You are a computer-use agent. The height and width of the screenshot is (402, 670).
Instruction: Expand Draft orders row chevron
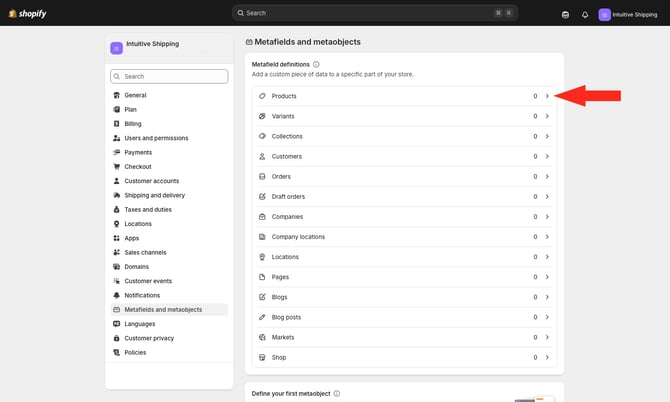pos(547,197)
